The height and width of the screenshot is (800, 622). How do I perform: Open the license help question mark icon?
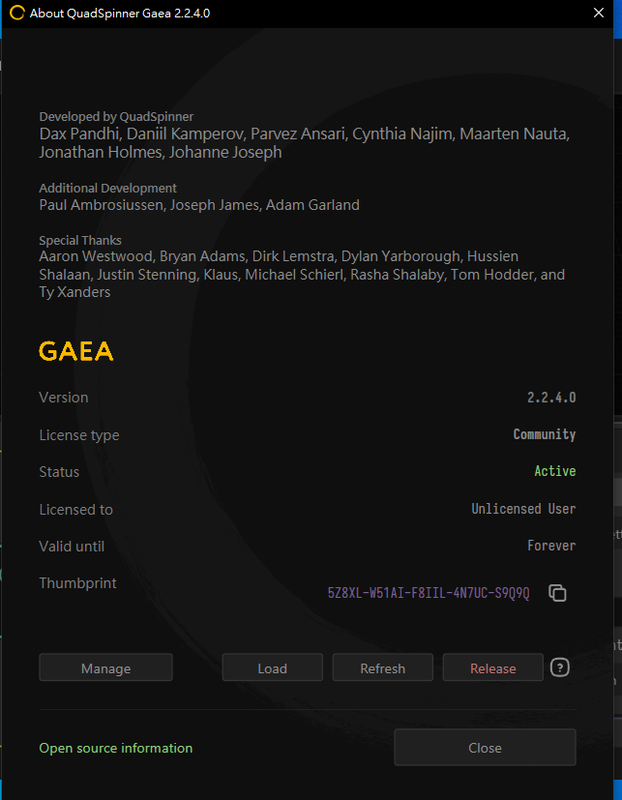coord(560,667)
